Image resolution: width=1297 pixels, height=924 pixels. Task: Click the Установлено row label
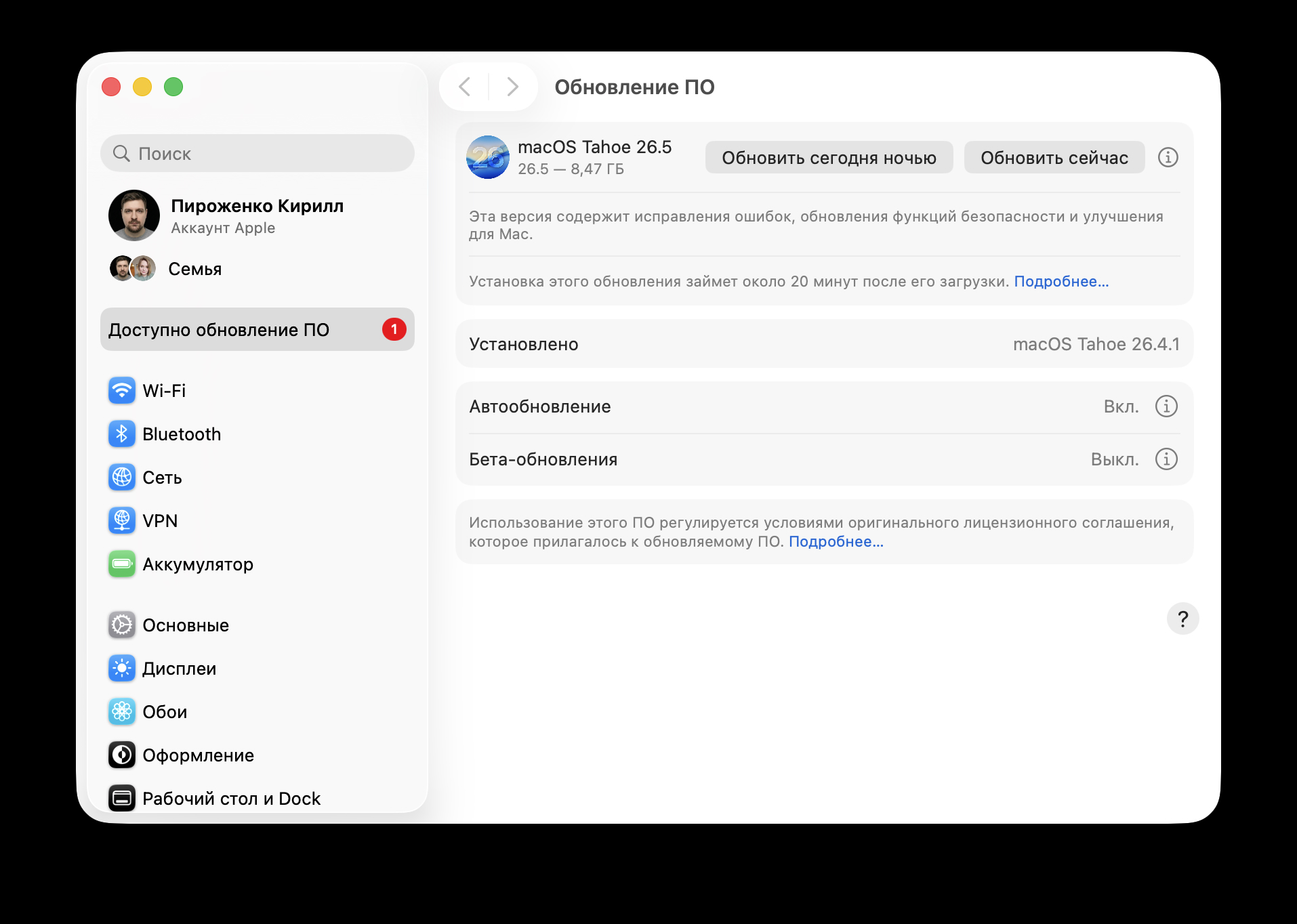point(524,344)
